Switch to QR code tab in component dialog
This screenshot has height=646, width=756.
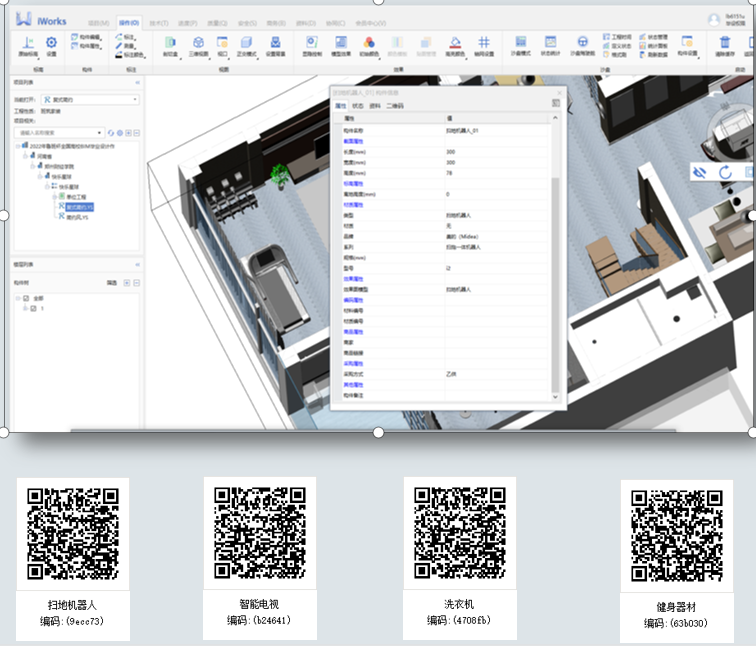(x=395, y=106)
